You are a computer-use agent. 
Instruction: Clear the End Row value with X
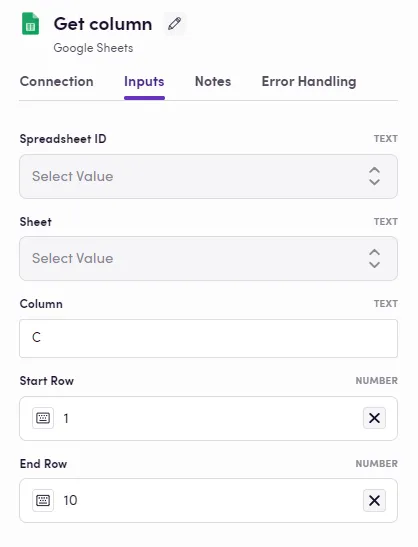click(374, 500)
